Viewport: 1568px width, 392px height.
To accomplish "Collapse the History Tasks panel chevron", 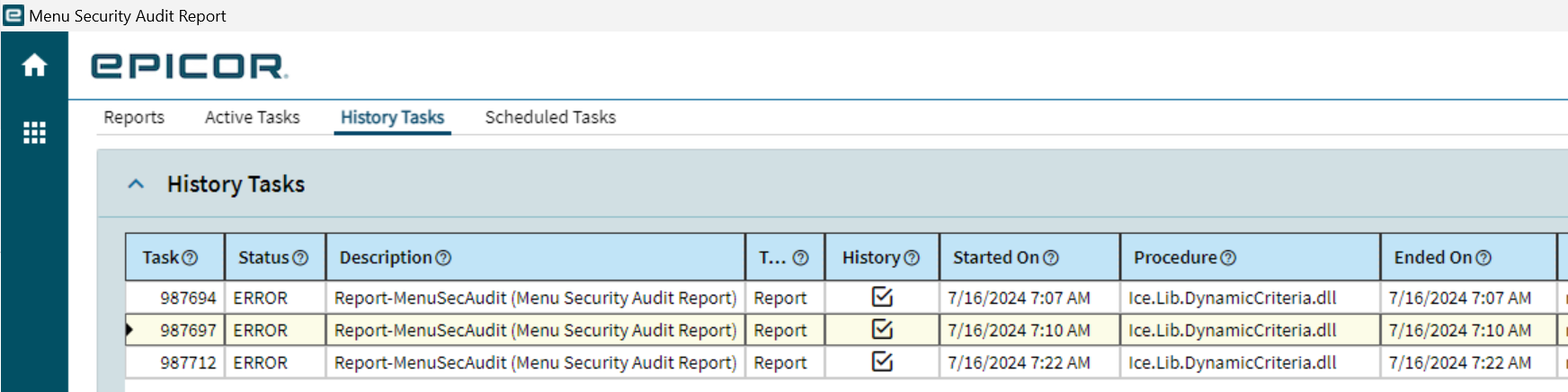I will click(136, 184).
